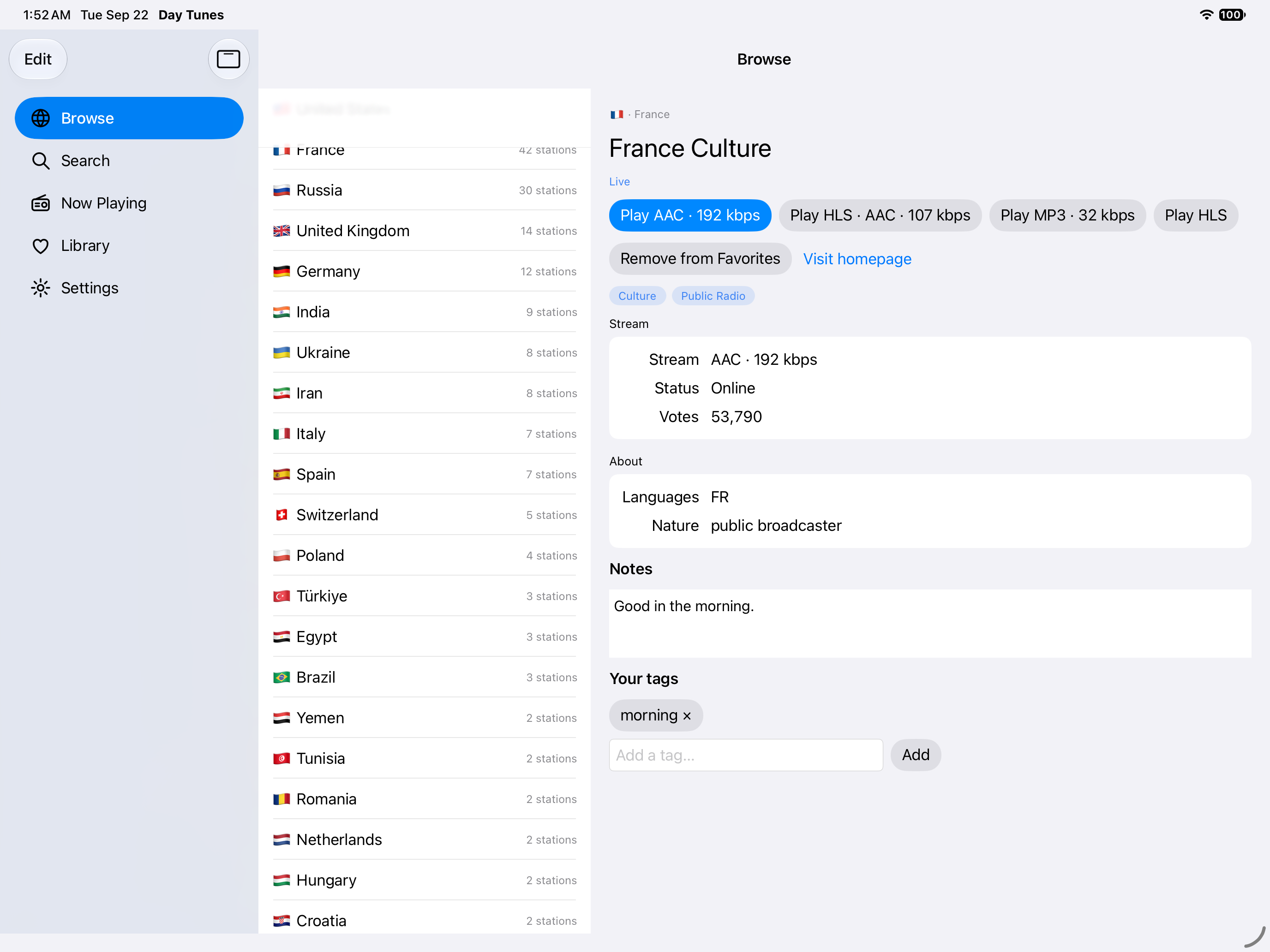Click the Spain flag icon
Viewport: 1270px width, 952px height.
pos(282,475)
